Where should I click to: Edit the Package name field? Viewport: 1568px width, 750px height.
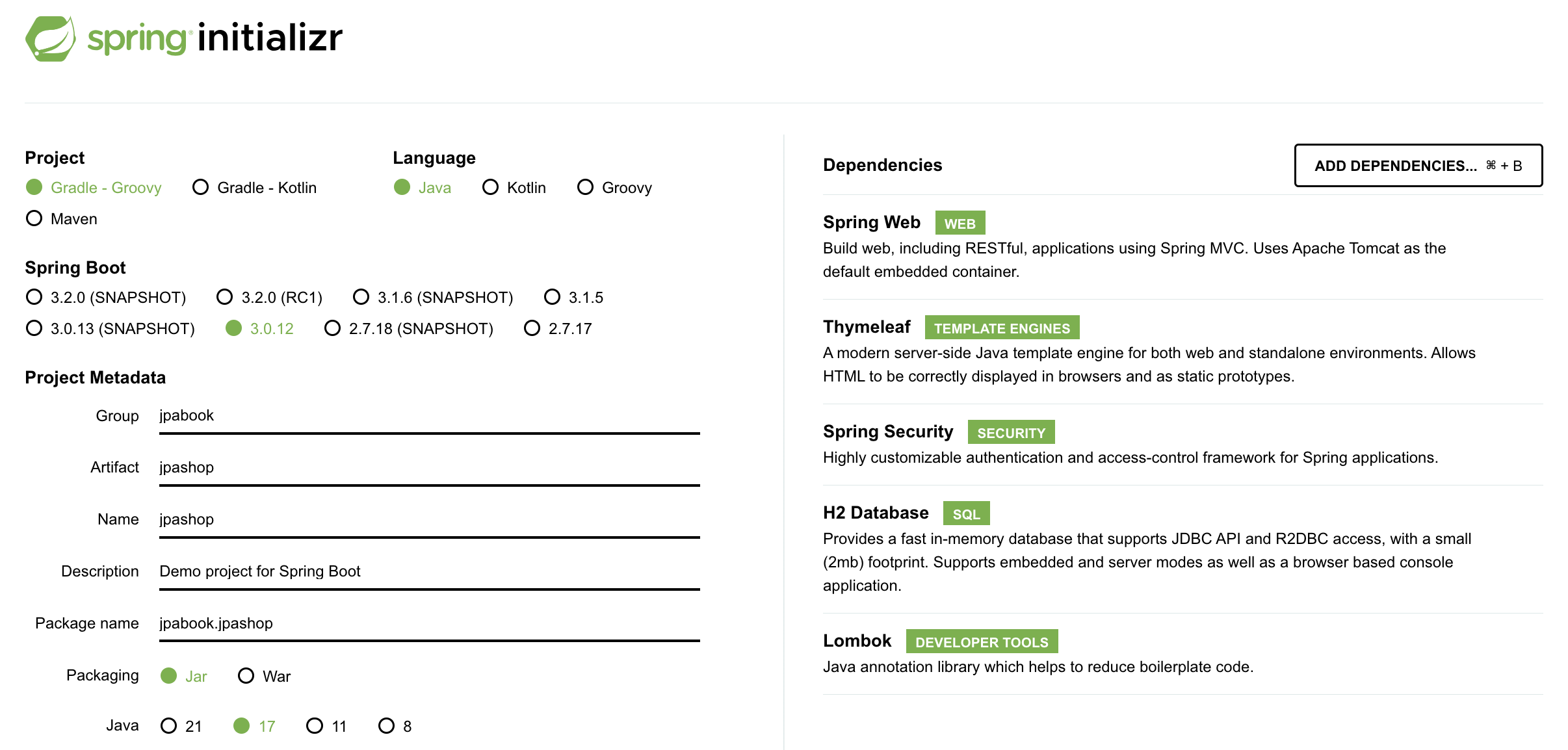click(429, 623)
